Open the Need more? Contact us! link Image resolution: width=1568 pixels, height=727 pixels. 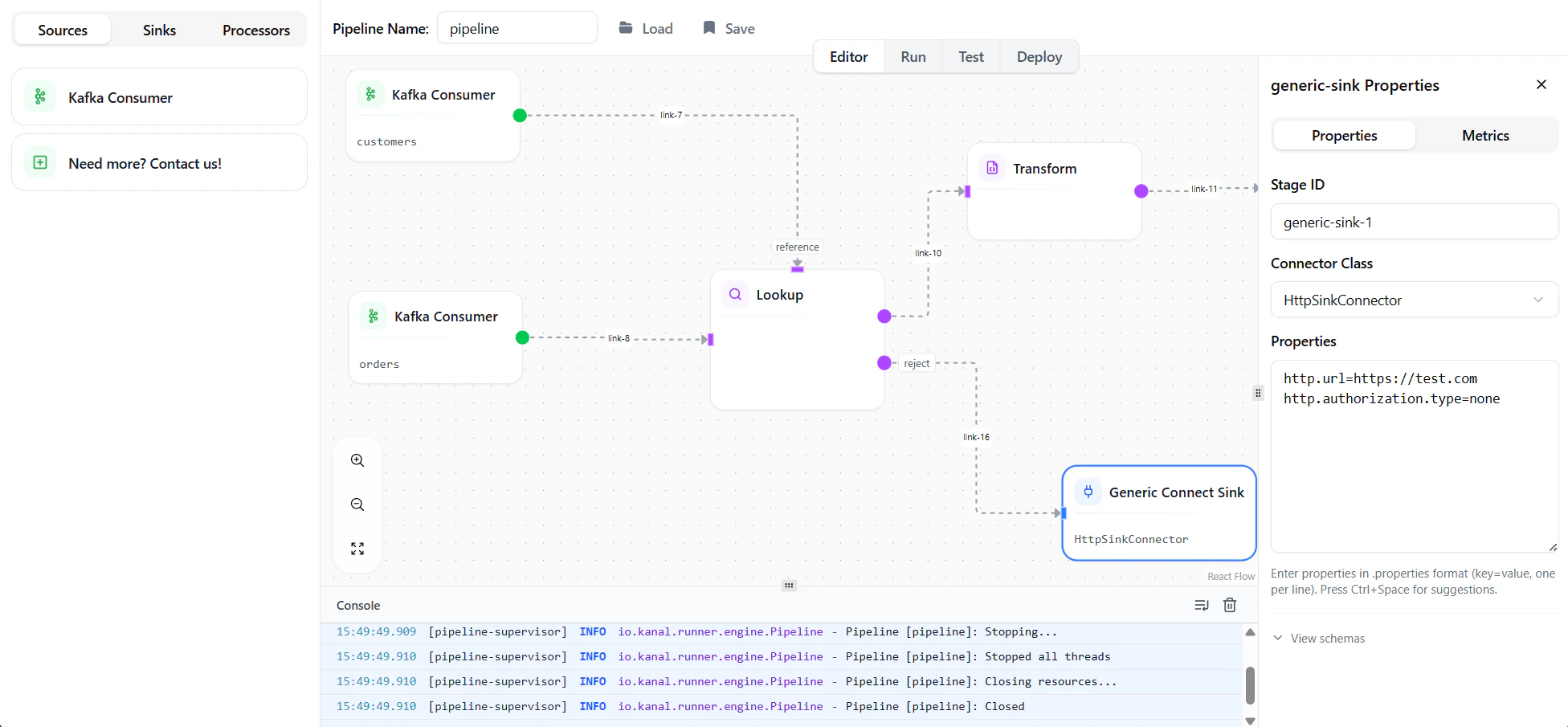[x=145, y=163]
